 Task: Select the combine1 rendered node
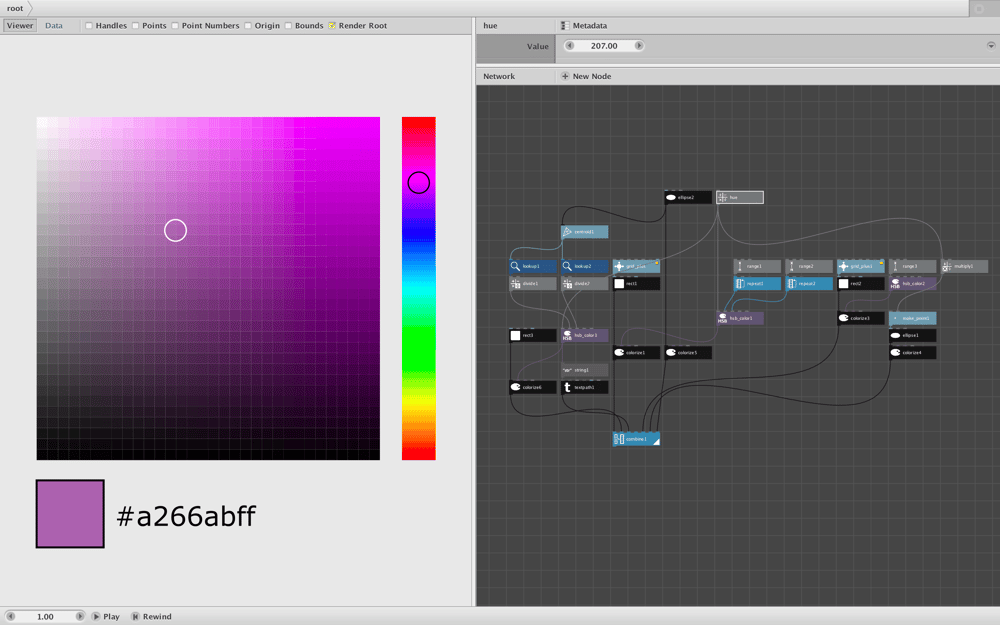(636, 439)
